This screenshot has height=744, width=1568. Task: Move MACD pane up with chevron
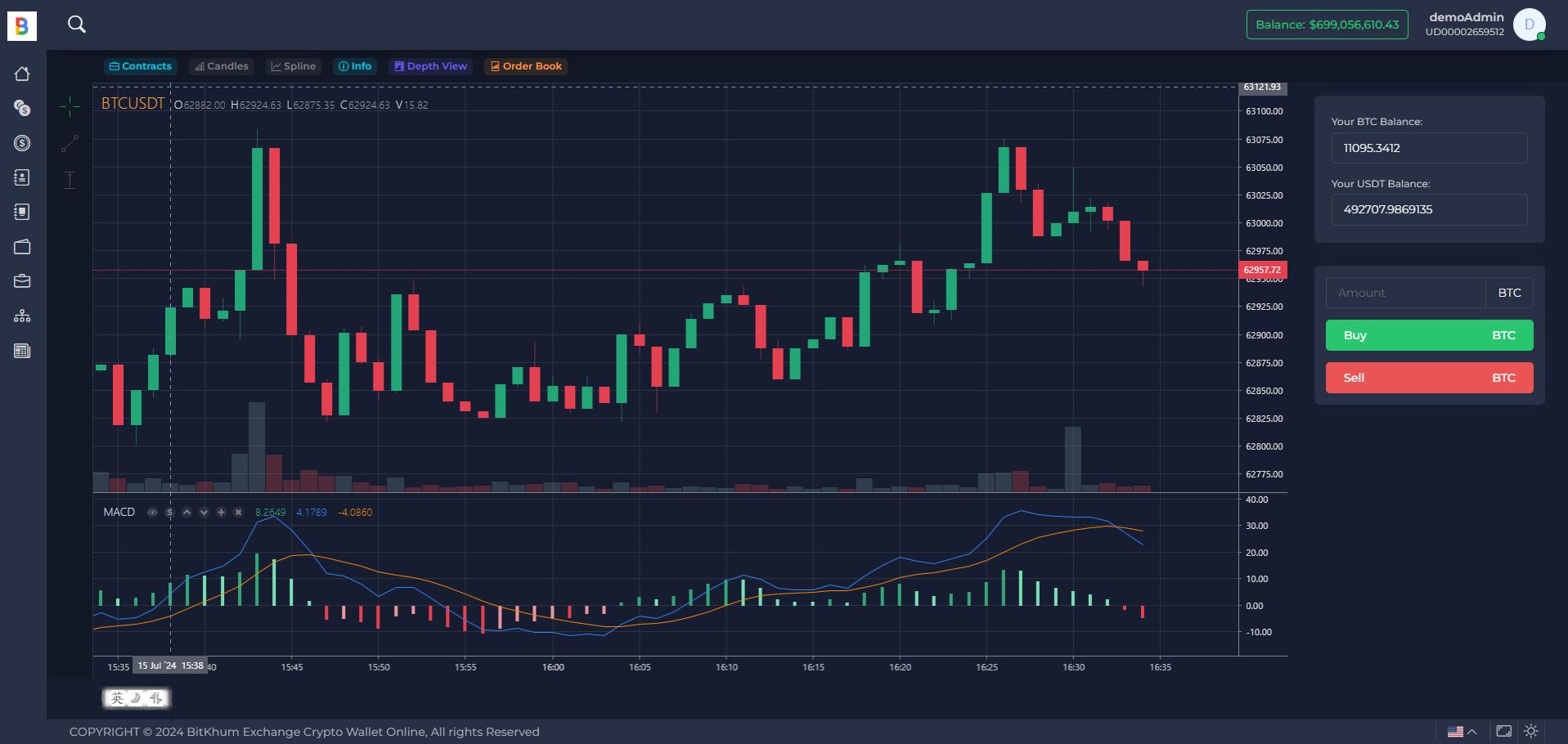(186, 513)
